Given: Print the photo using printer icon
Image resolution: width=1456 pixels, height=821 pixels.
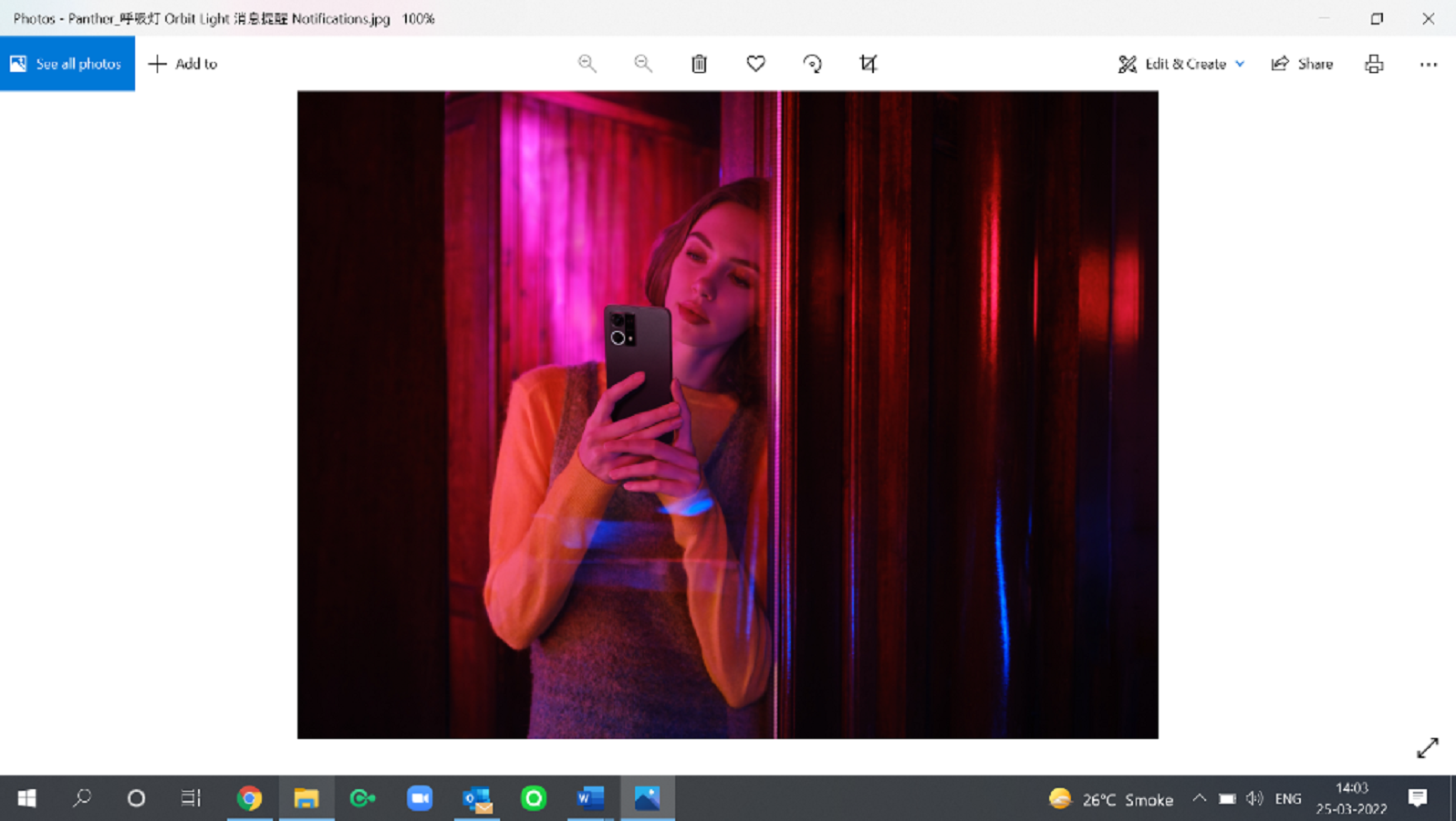Looking at the screenshot, I should [1374, 64].
